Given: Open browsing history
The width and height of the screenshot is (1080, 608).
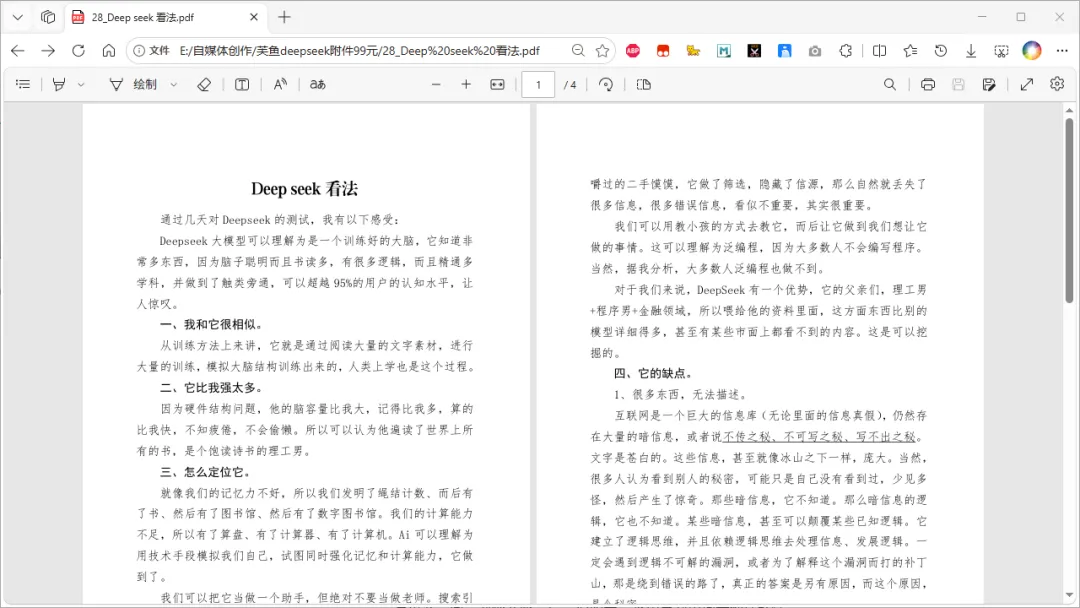Looking at the screenshot, I should coord(940,50).
